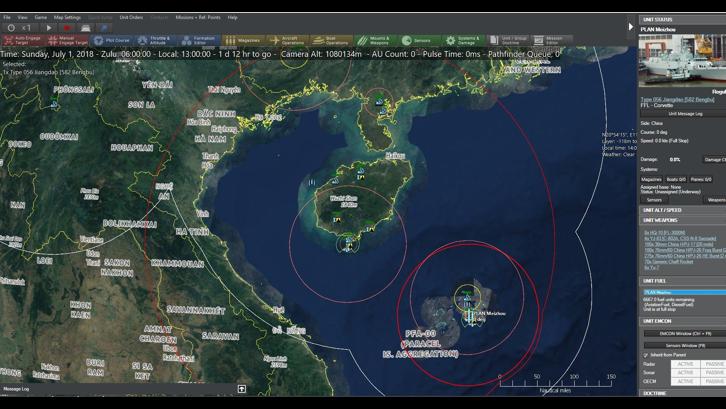This screenshot has width=726, height=409.
Task: Select the unit at Hainan's southern tip
Action: [x=348, y=245]
